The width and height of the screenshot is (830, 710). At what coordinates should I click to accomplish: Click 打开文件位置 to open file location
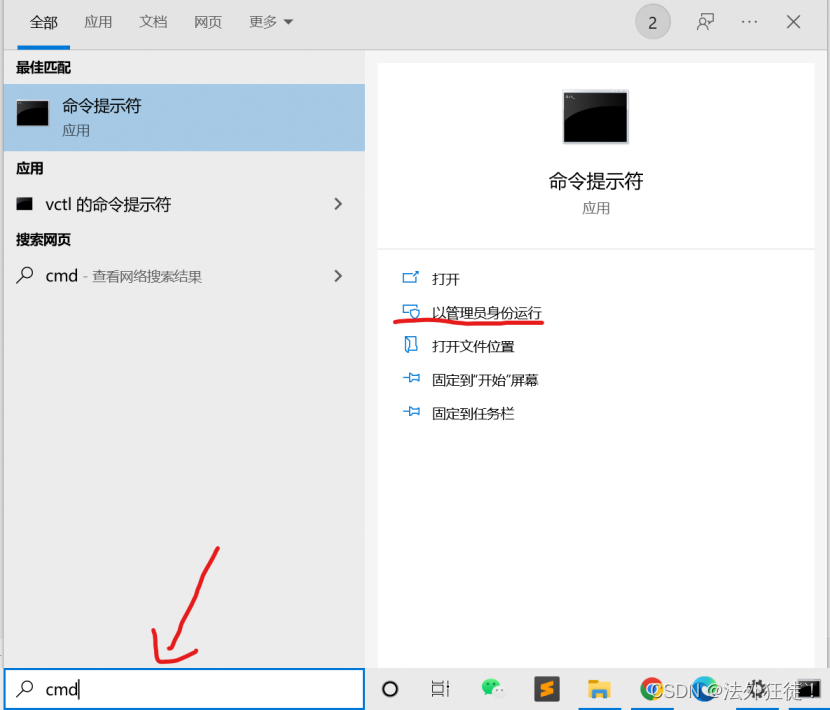(x=470, y=346)
